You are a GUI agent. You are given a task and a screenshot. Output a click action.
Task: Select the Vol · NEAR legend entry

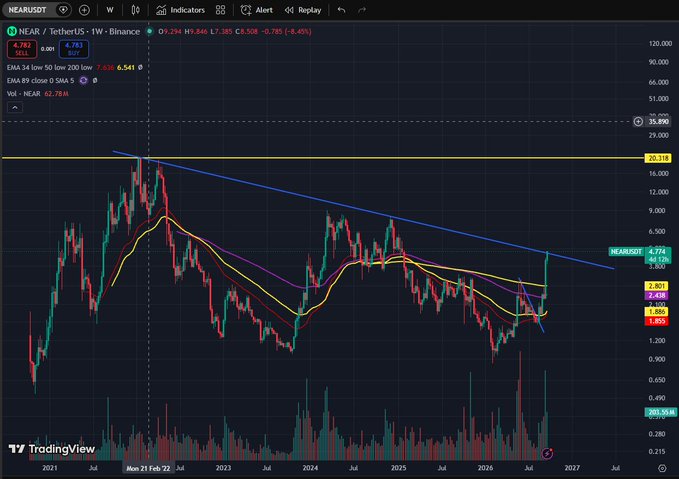pos(23,94)
